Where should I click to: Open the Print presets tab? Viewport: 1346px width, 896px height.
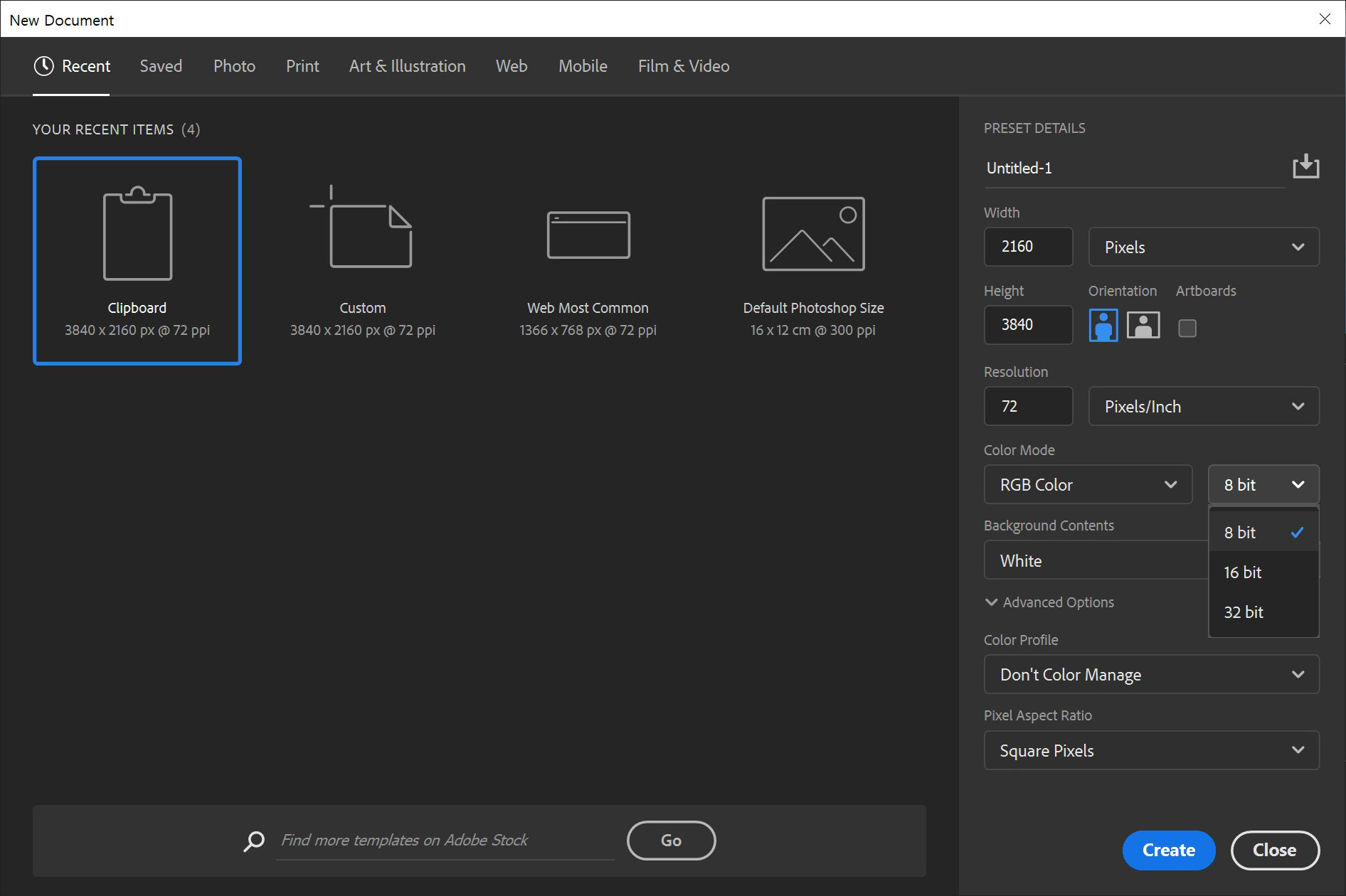point(302,66)
